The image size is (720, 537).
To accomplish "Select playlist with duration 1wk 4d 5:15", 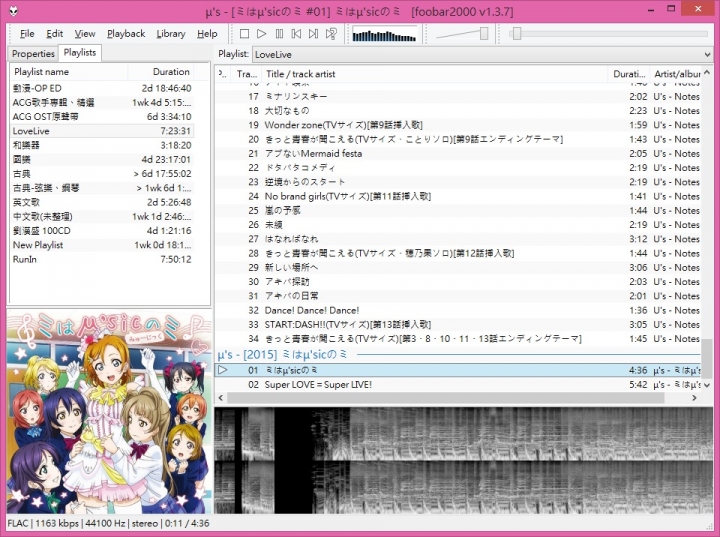I will click(102, 102).
